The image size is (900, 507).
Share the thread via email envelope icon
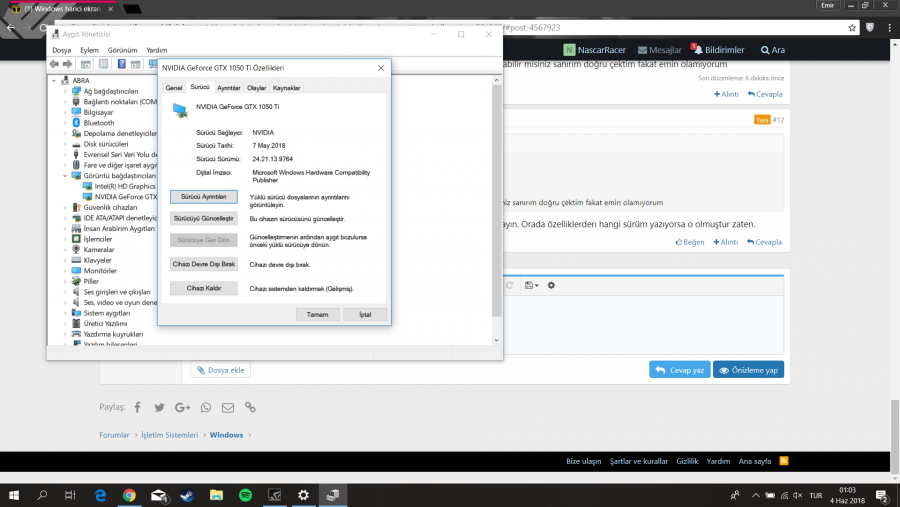pos(228,407)
